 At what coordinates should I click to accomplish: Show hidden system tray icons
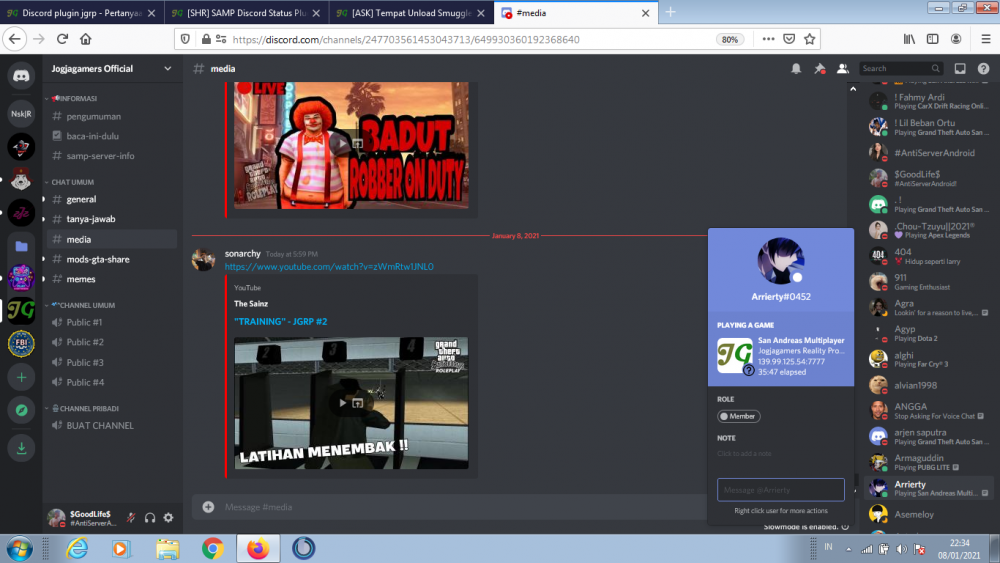point(848,548)
